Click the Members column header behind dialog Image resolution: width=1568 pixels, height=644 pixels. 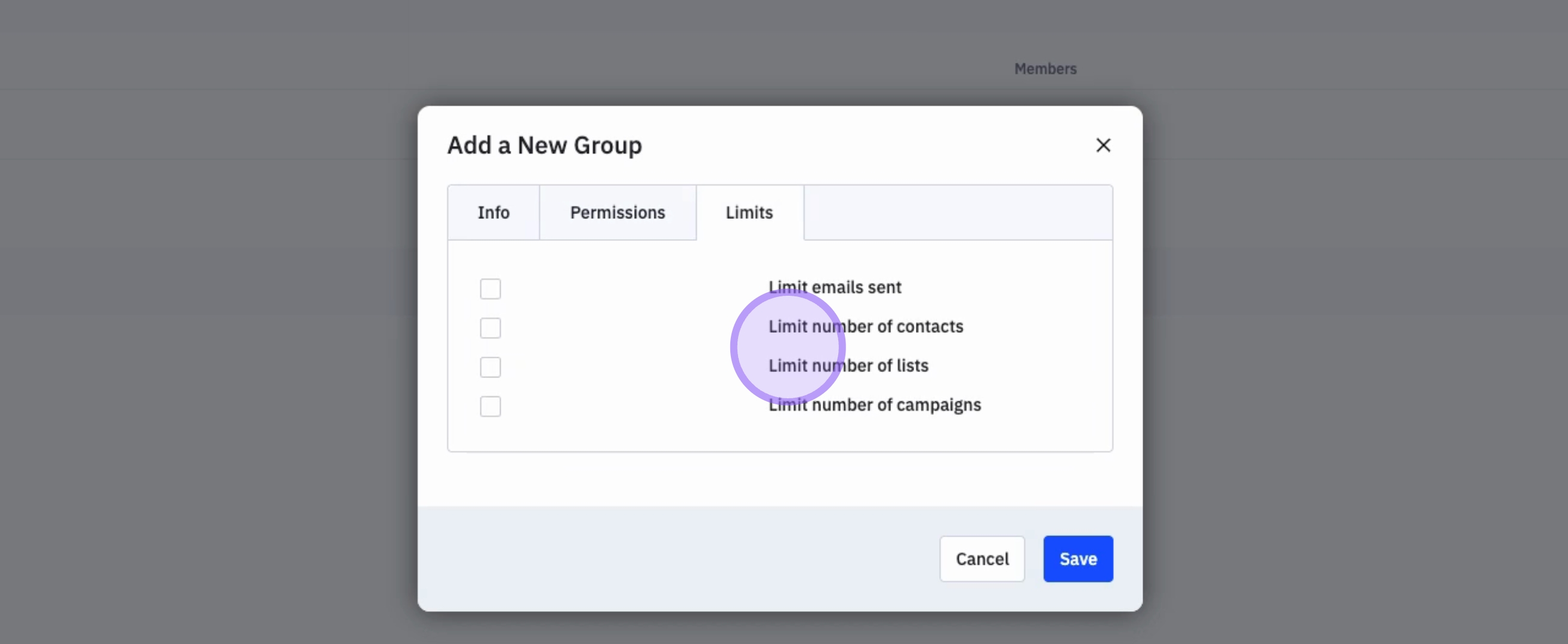pos(1045,69)
